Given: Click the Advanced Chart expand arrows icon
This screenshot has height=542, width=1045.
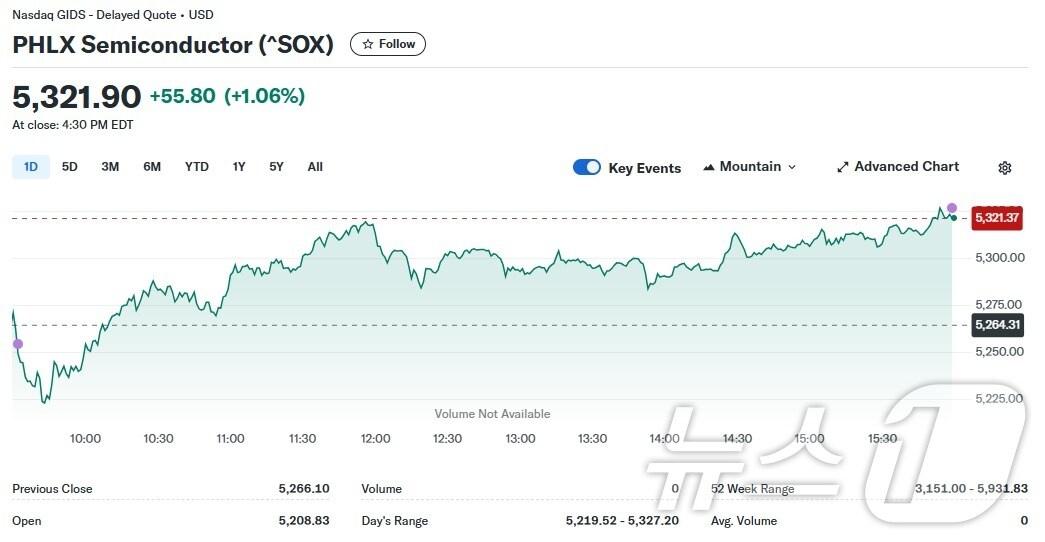Looking at the screenshot, I should coord(843,167).
